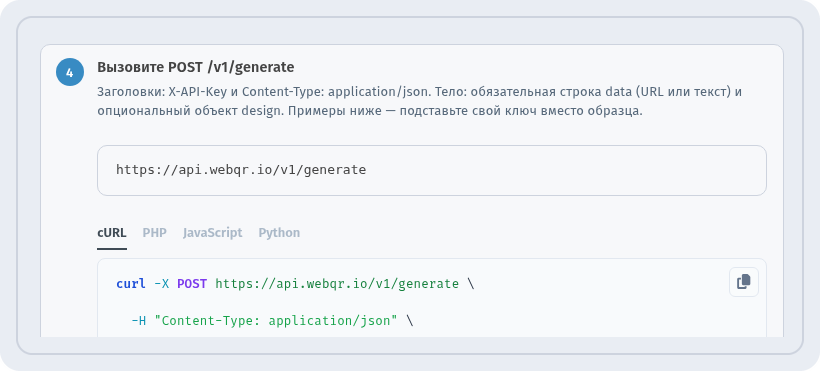820x371 pixels.
Task: Click the heading 'Вызовите POST /v1/generate'
Action: pos(196,68)
